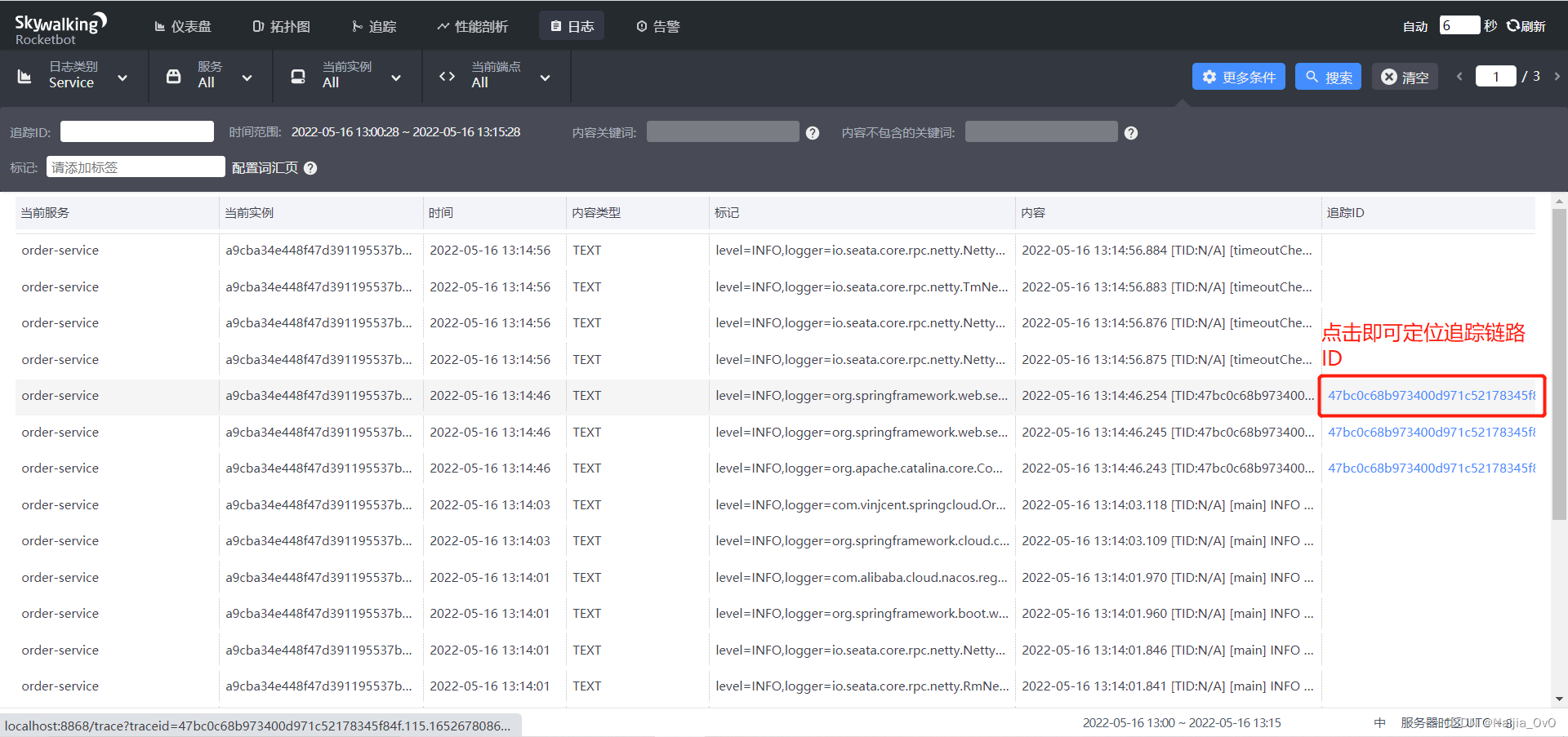Image resolution: width=1568 pixels, height=737 pixels.
Task: Click the 标记 column header
Action: 862,213
